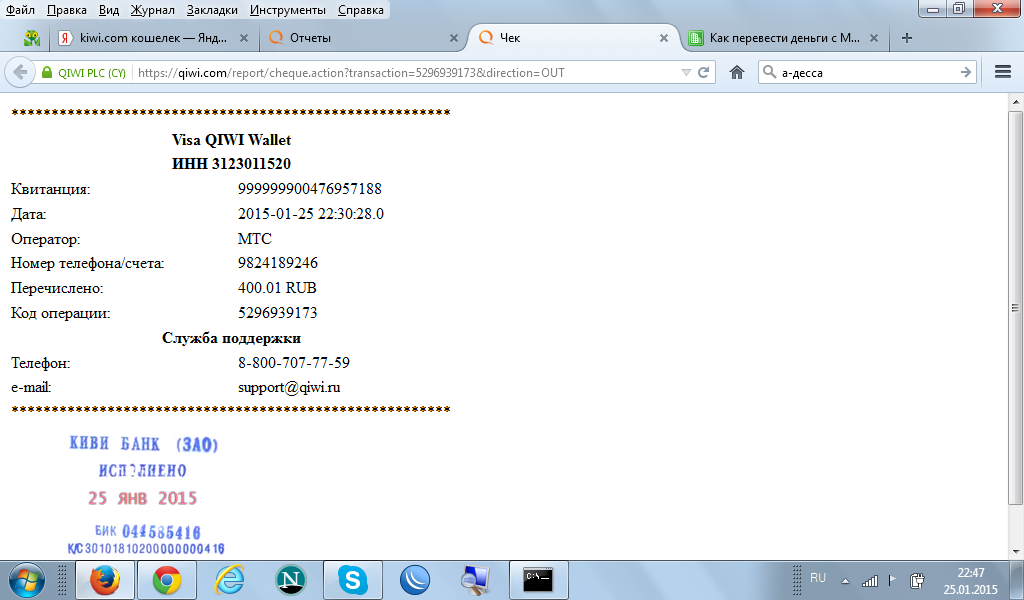Click the RU language indicator
The width and height of the screenshot is (1024, 600).
pos(818,578)
